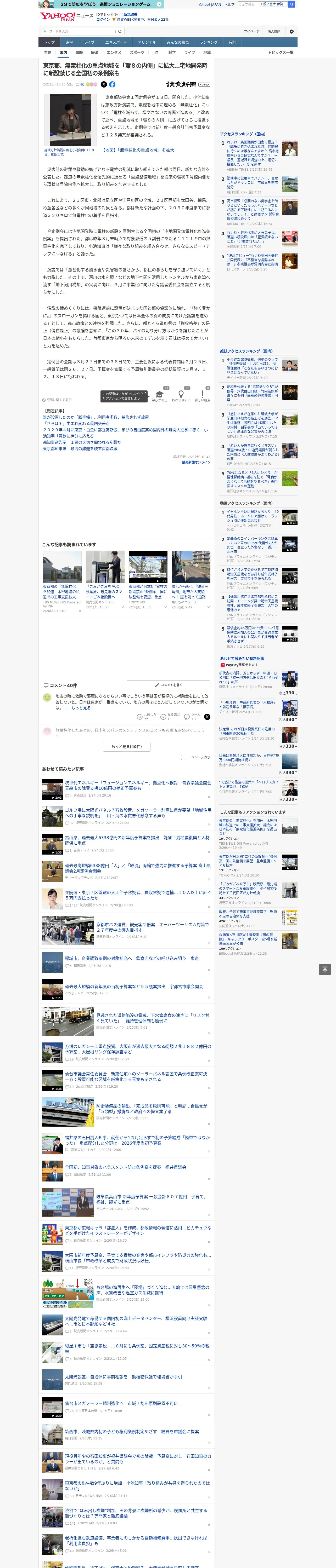Viewport: 336px width, 1568px height.
Task: Click the 新しい視点 reaction icon
Action: tap(203, 394)
